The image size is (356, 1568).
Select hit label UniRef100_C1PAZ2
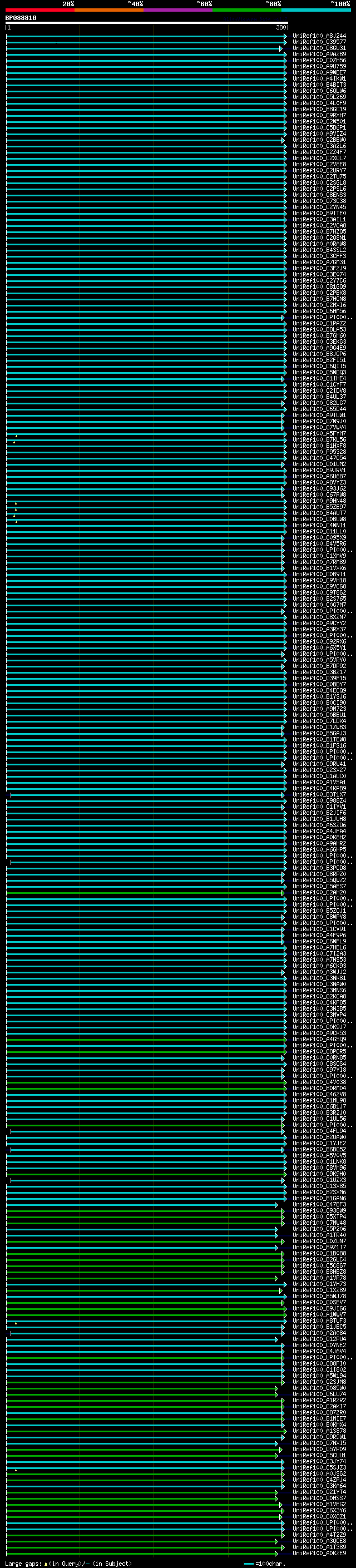click(x=319, y=324)
